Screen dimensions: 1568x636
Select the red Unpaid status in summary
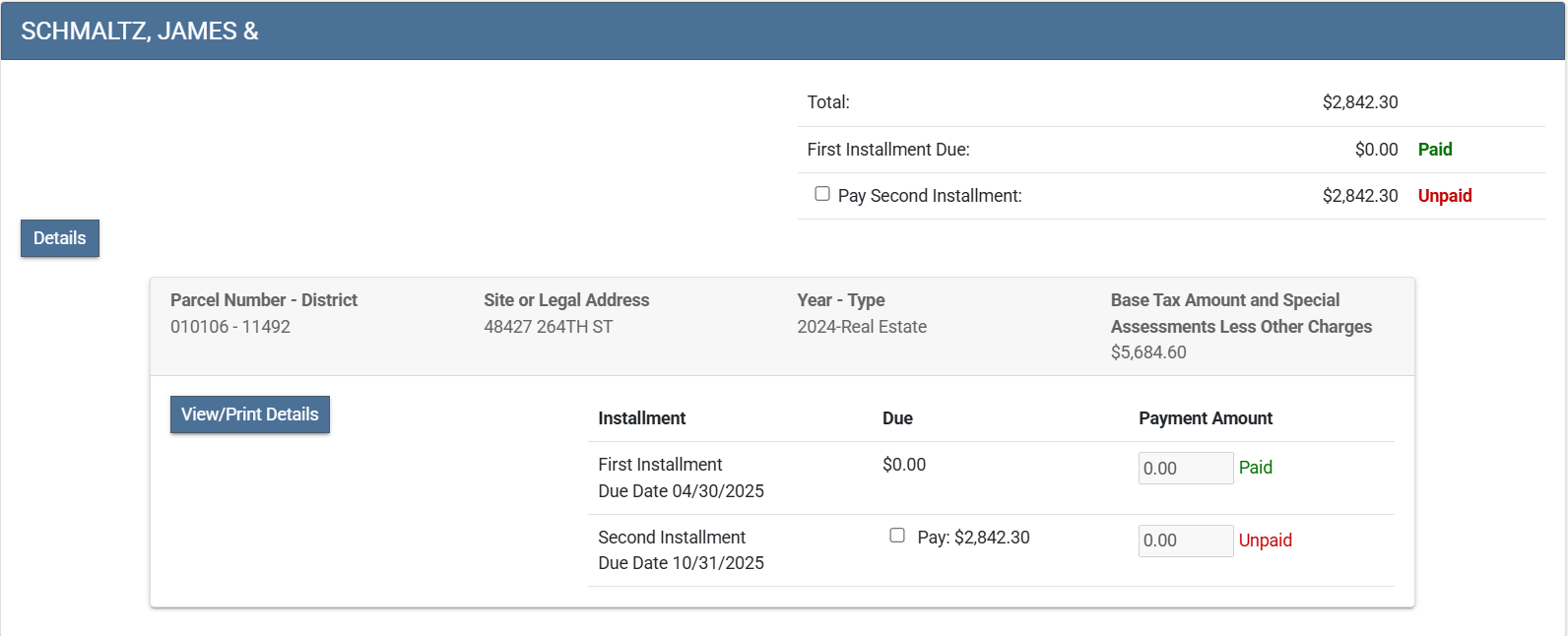1444,196
